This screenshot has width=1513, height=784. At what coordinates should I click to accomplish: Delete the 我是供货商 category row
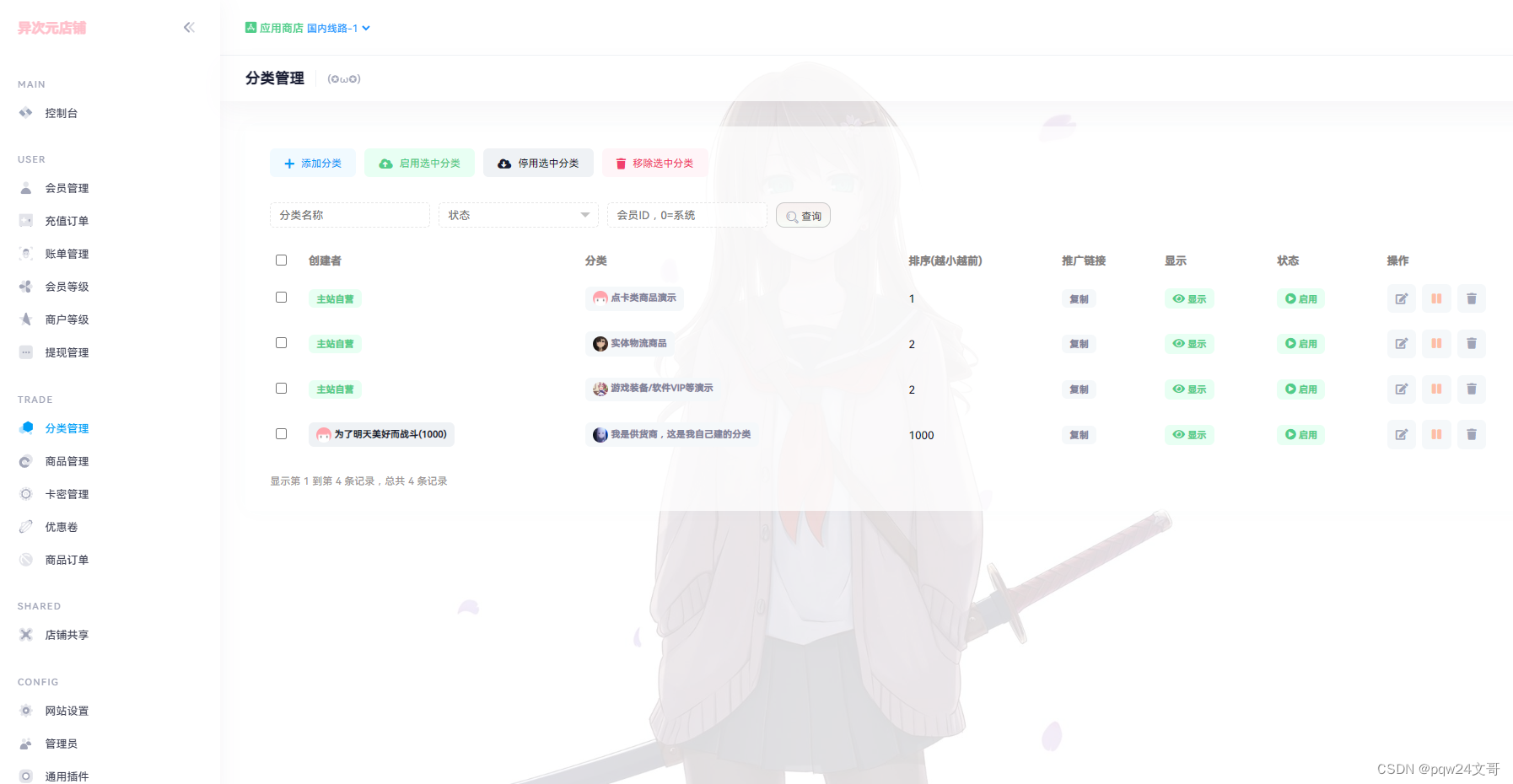1472,434
